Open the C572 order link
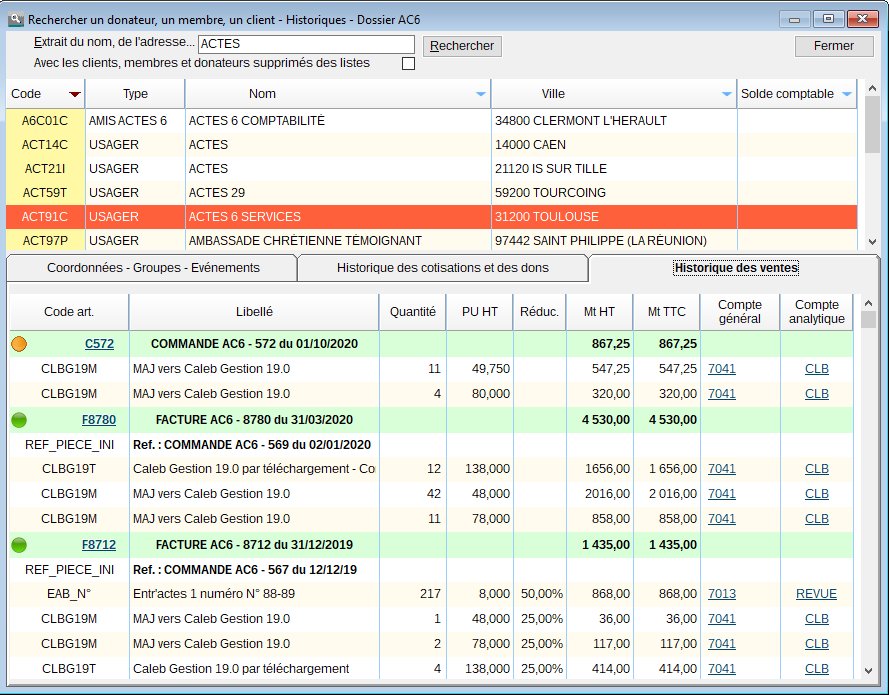This screenshot has height=695, width=889. tap(99, 344)
